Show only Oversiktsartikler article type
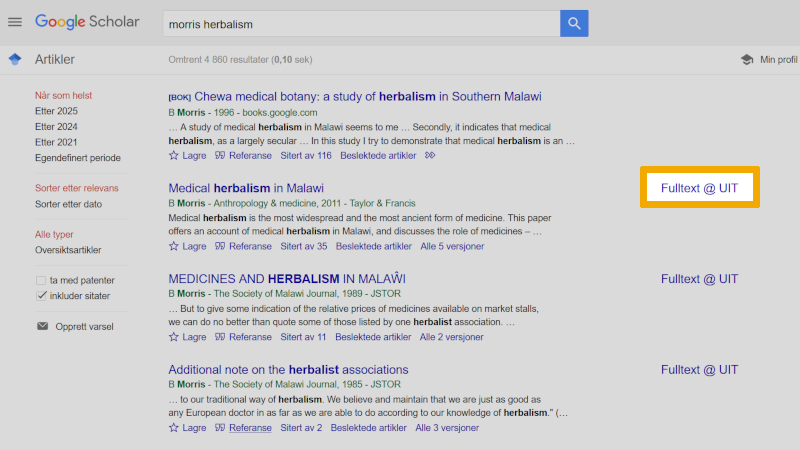Viewport: 800px width, 450px height. 68,250
